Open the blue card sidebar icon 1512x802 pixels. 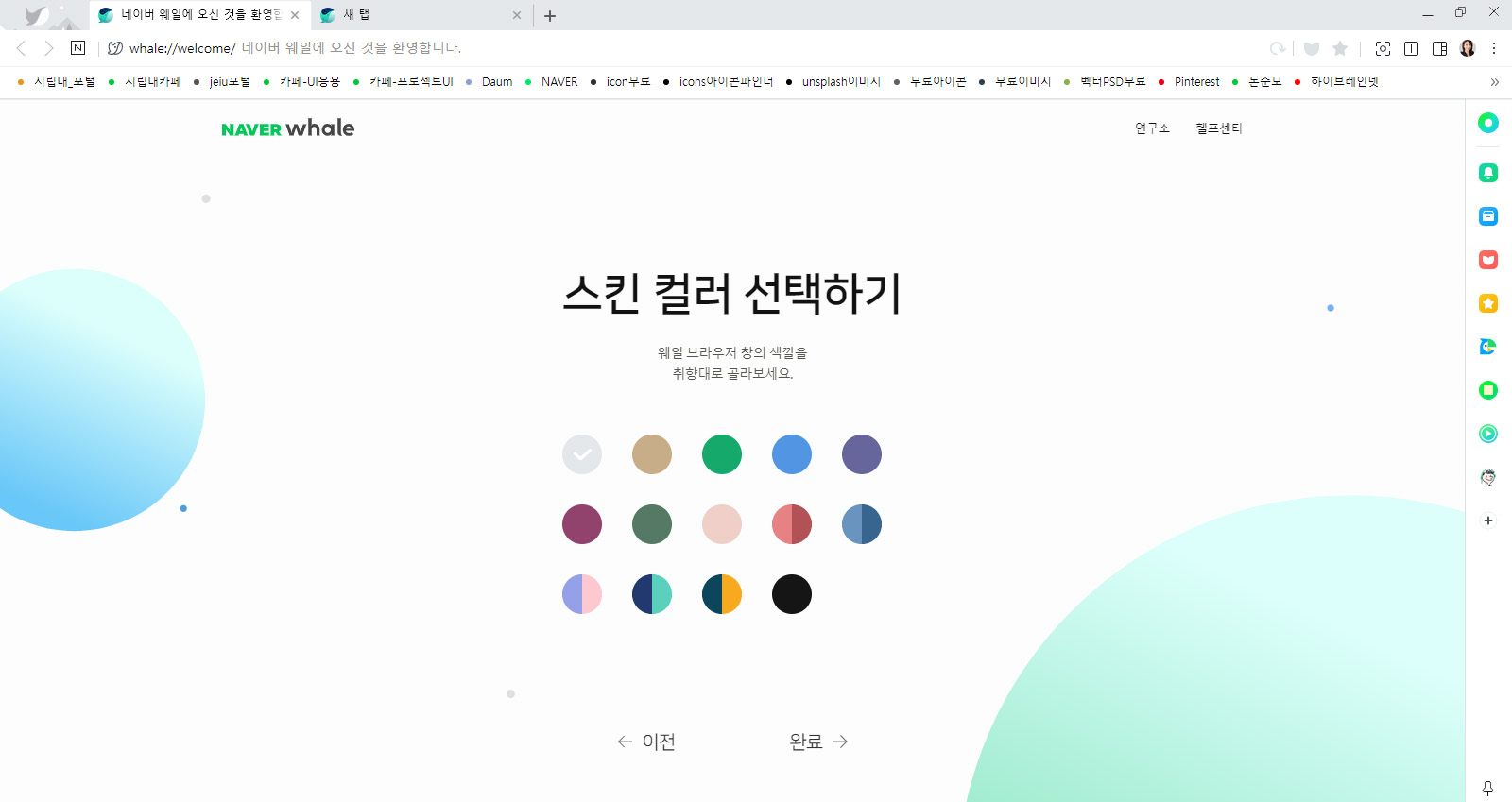pyautogui.click(x=1488, y=216)
